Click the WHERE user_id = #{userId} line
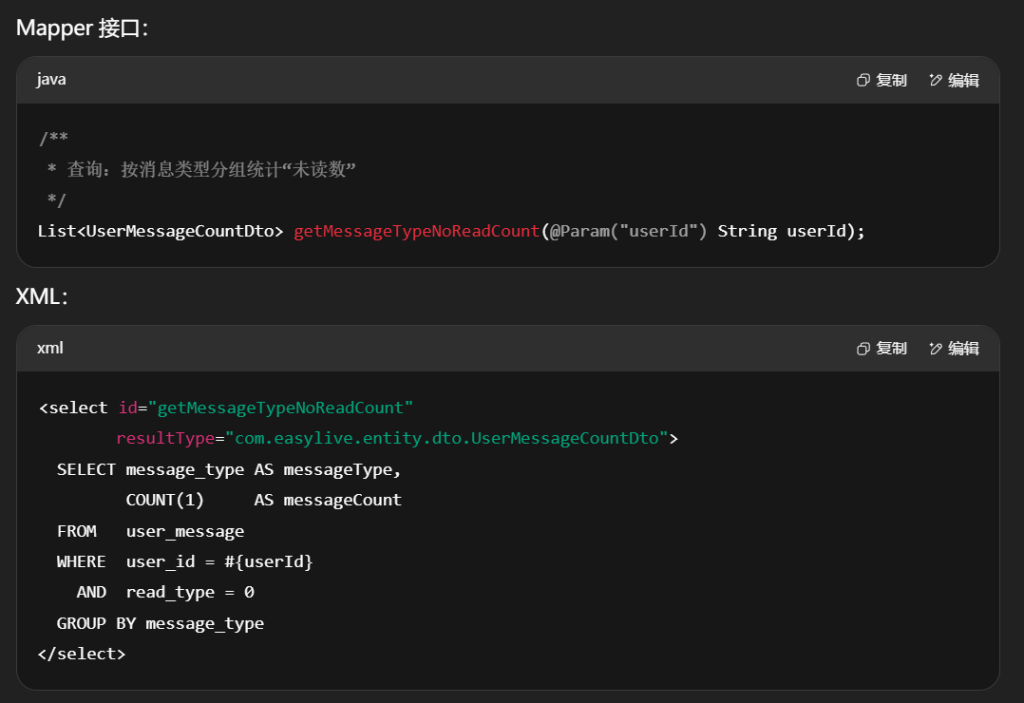This screenshot has width=1024, height=703. click(x=185, y=562)
